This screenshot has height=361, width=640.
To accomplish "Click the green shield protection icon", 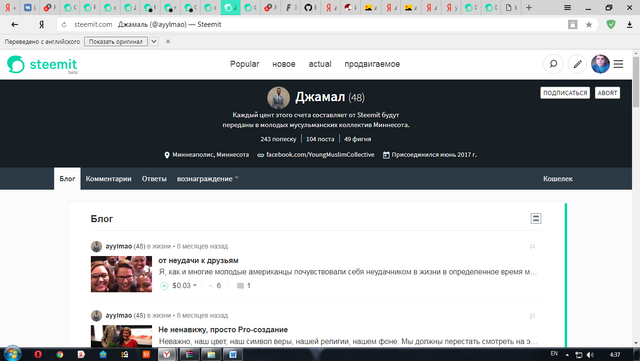I will [611, 25].
